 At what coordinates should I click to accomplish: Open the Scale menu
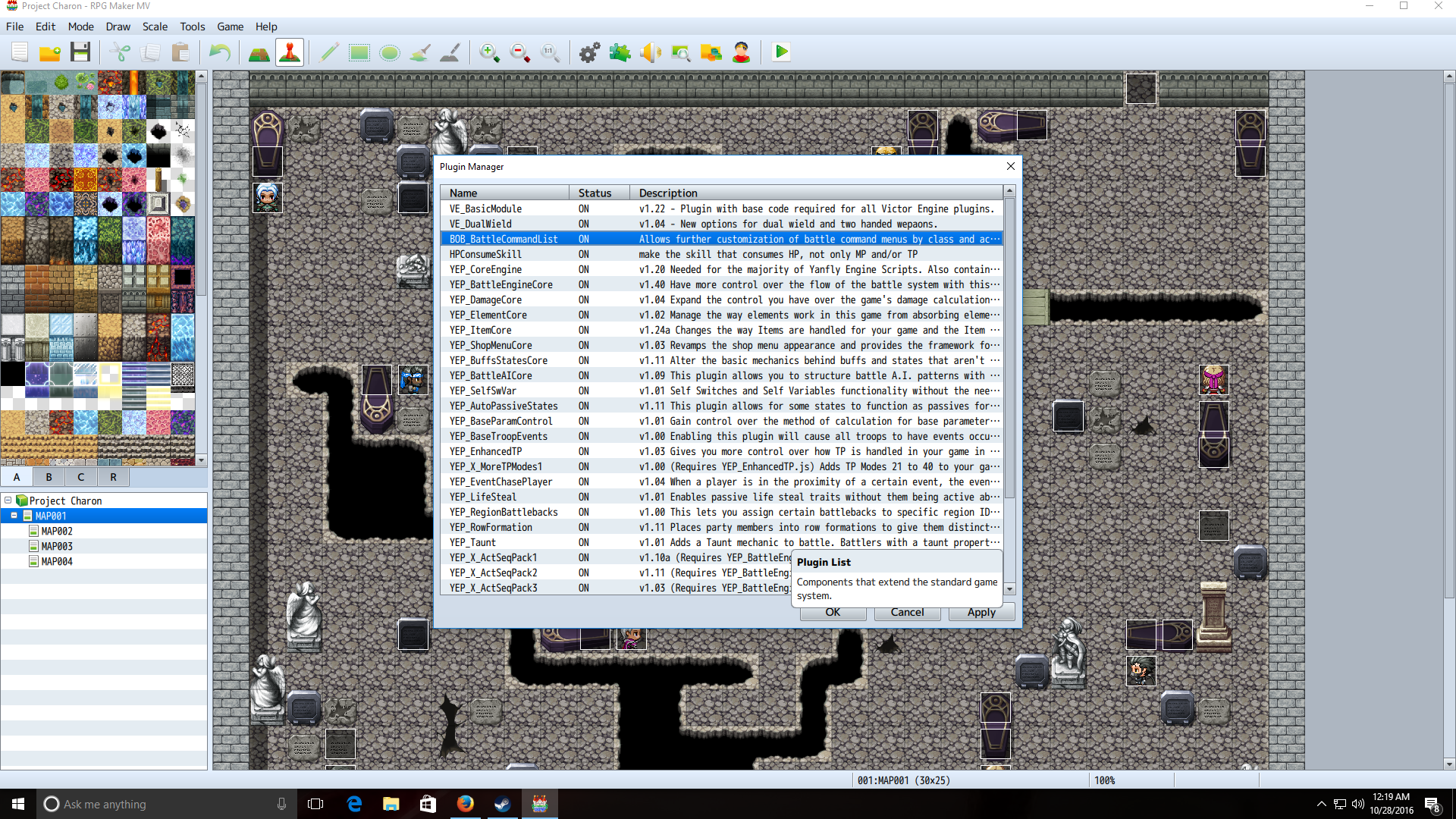[x=155, y=27]
